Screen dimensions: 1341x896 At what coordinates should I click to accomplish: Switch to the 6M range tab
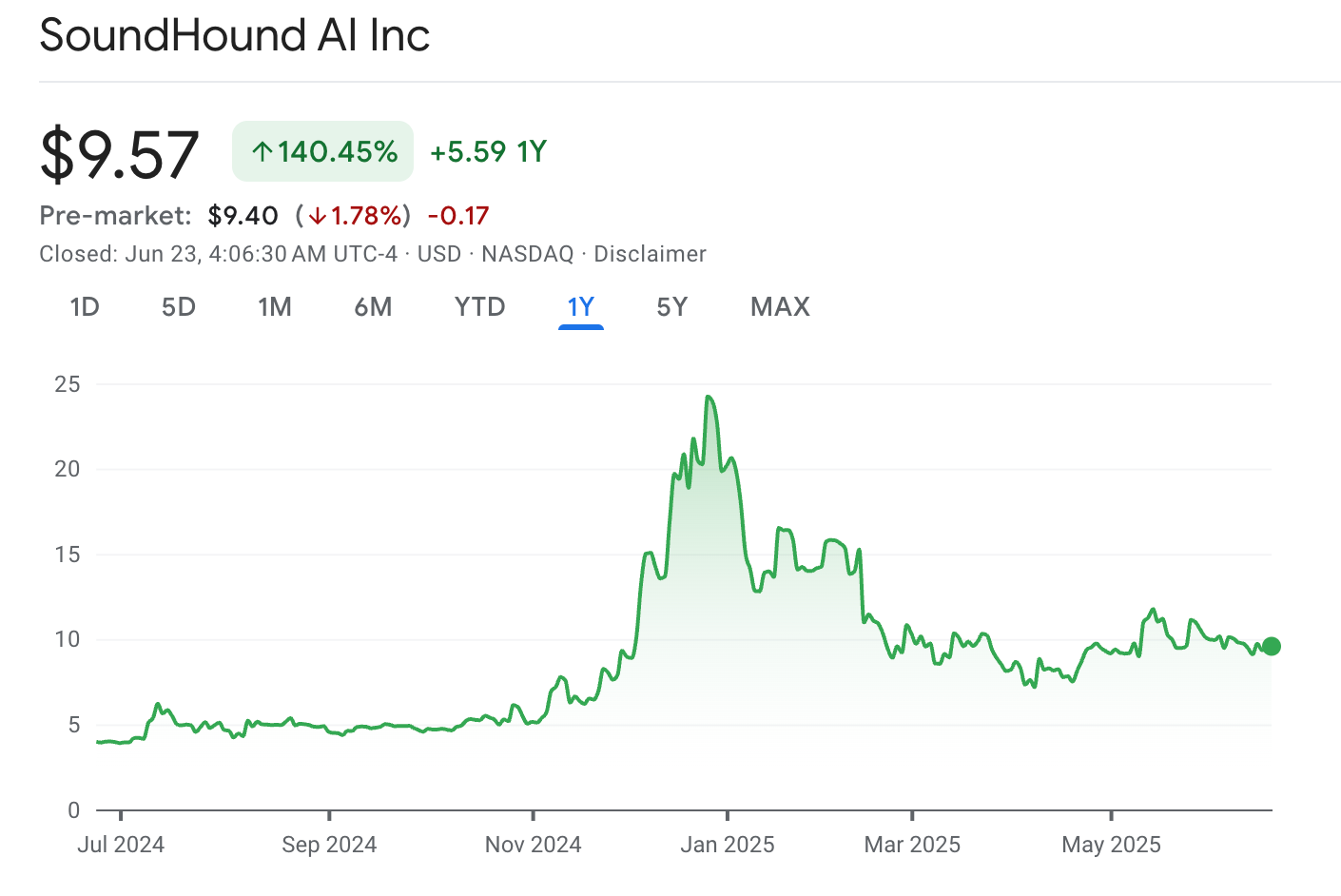pos(373,307)
